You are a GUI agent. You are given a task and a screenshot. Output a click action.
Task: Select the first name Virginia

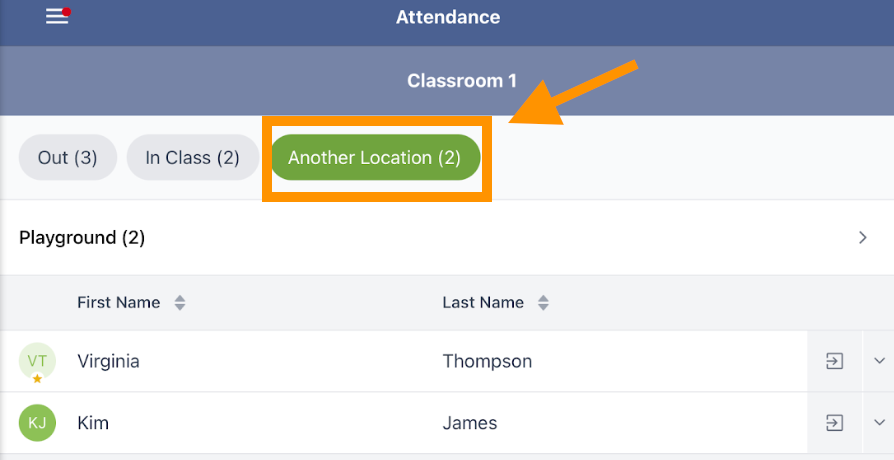(x=108, y=362)
